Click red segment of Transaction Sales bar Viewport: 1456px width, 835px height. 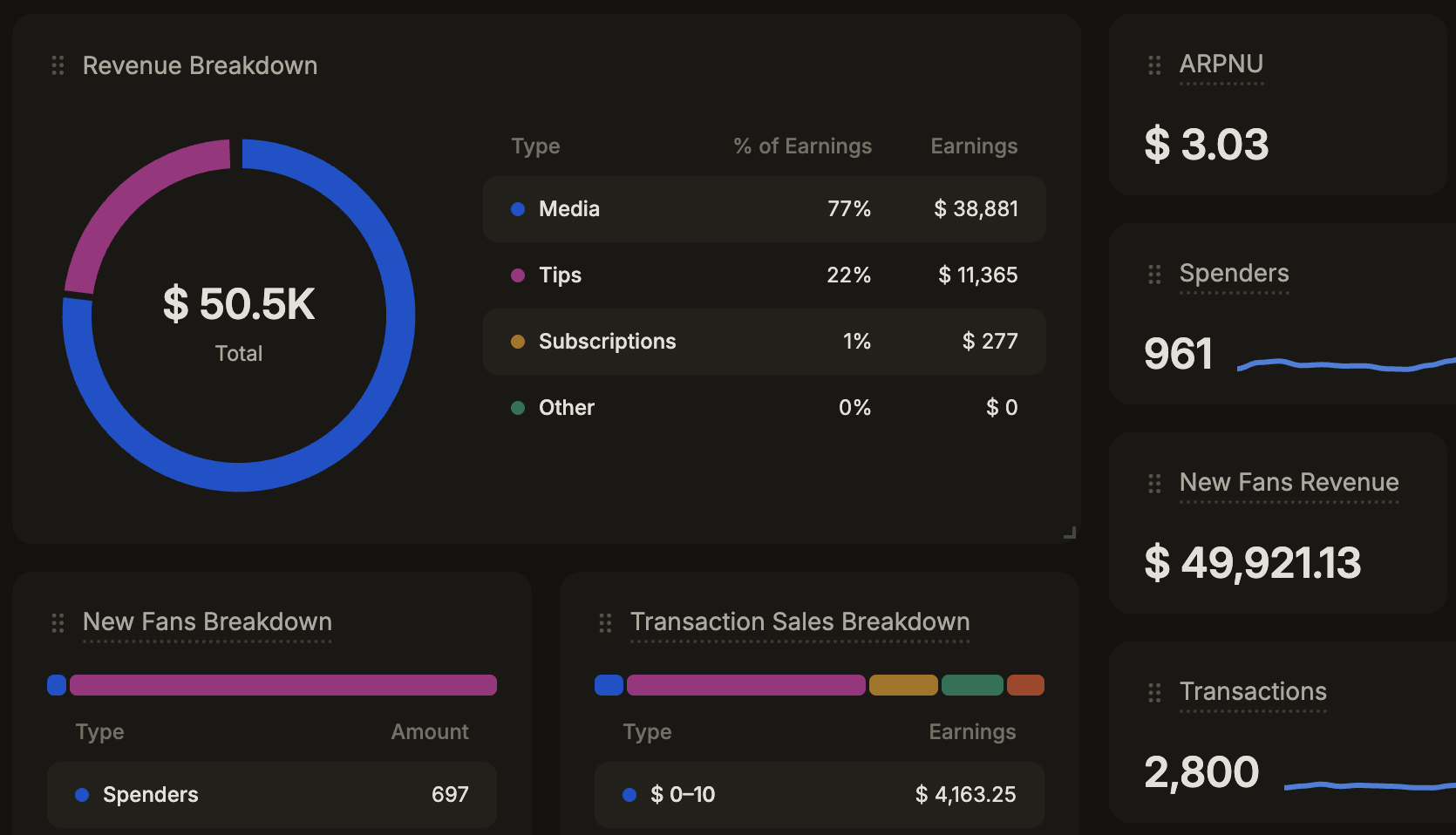coord(1025,685)
